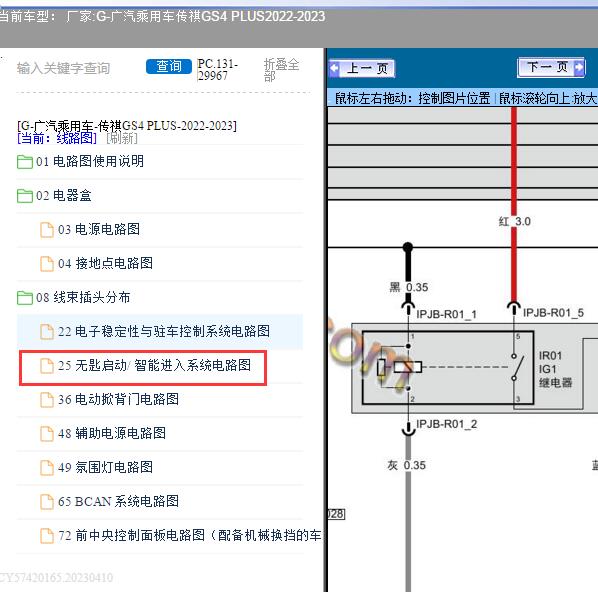Click 折叠全部 to collapse all

coord(281,70)
